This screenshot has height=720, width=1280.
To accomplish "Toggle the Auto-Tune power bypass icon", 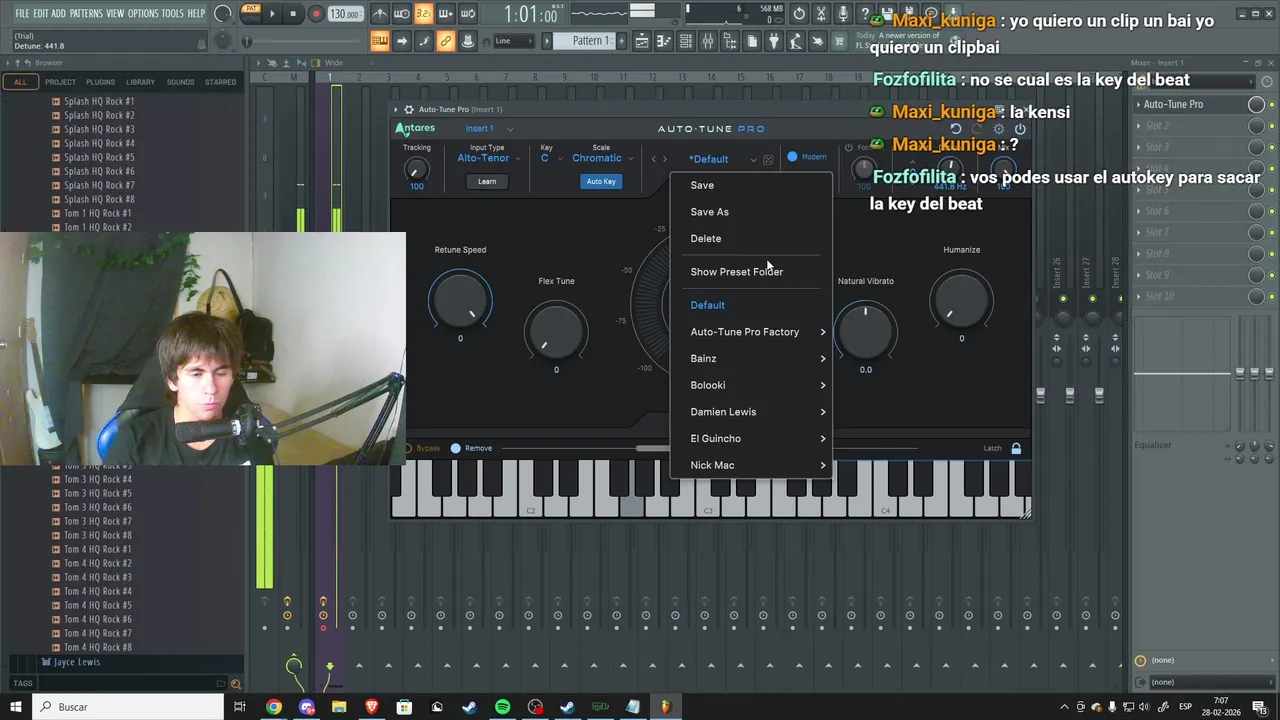I will tap(1020, 129).
